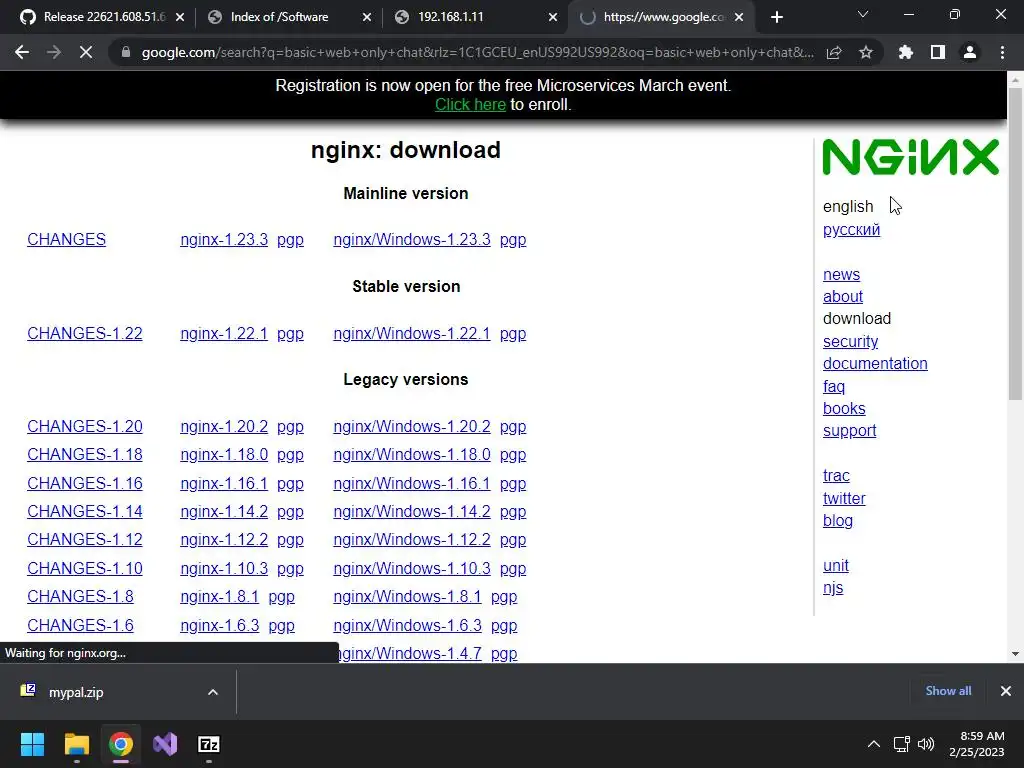Open pgp signature for nginx-1.10.3
The image size is (1024, 768).
[290, 569]
